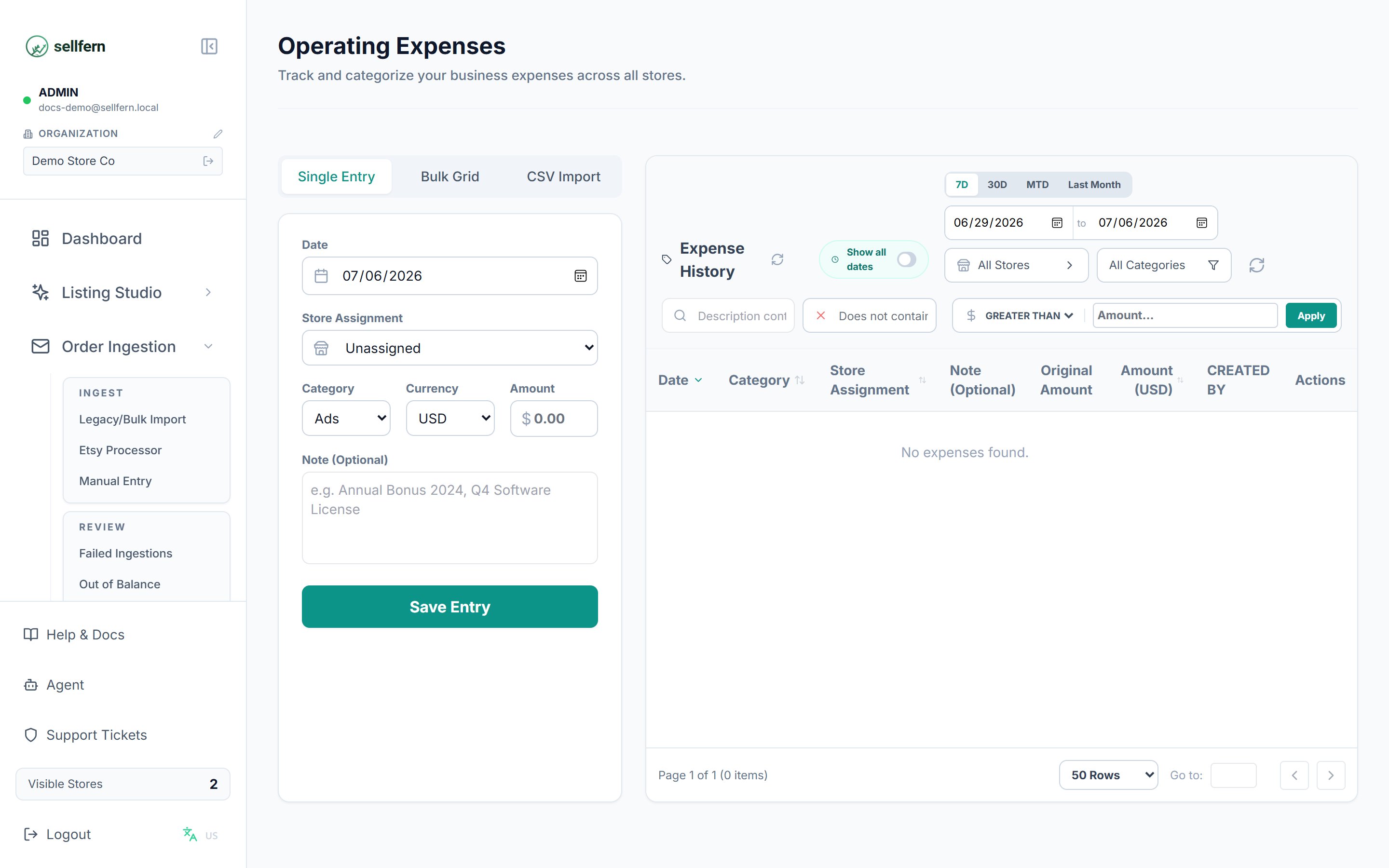Sort by Store Assignment column arrows
1389x868 pixels.
tap(922, 380)
